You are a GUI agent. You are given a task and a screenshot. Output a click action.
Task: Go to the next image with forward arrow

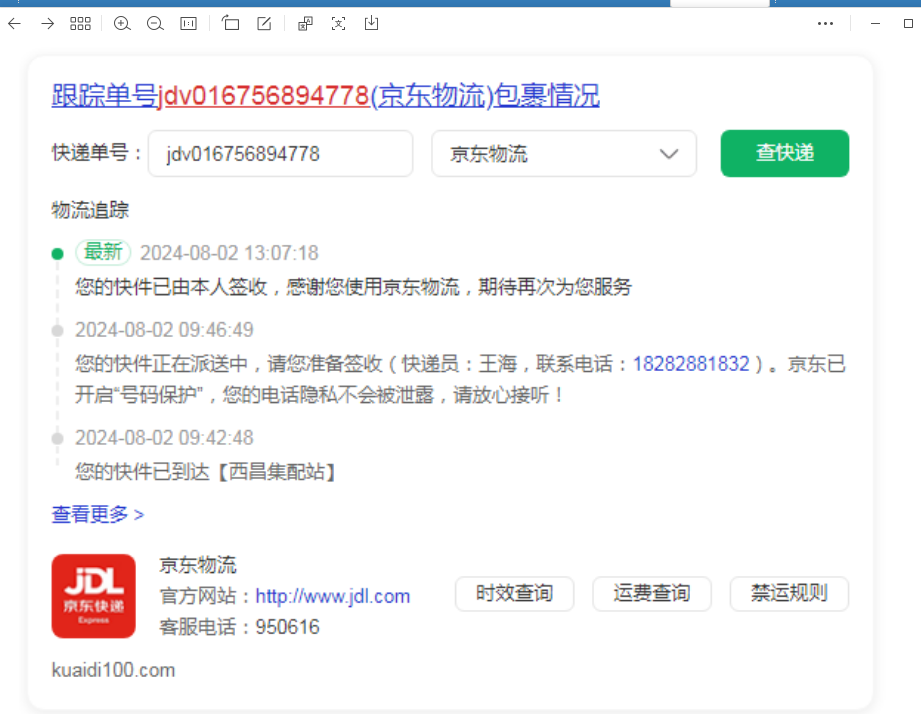coord(47,23)
